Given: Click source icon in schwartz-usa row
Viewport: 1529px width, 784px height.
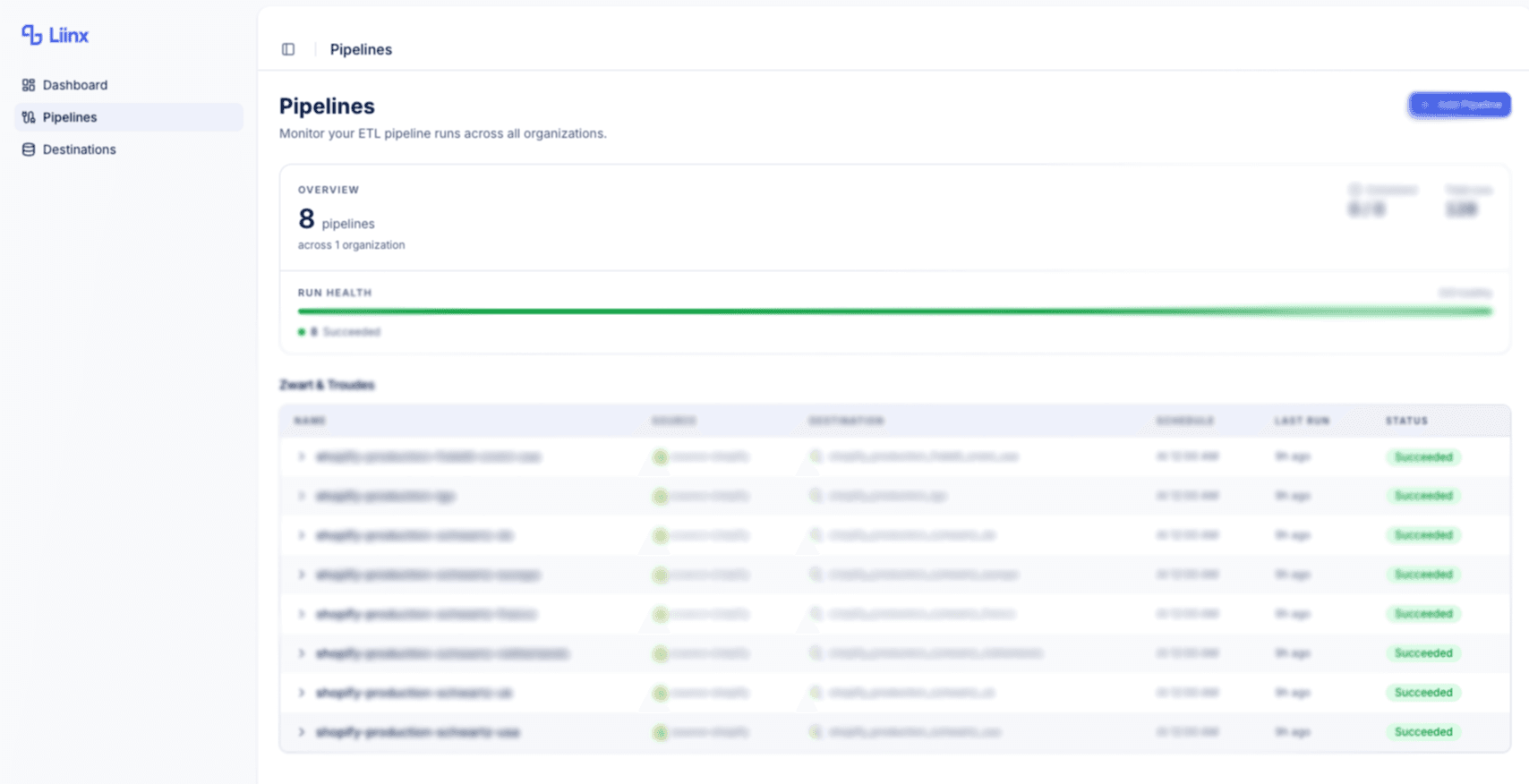Looking at the screenshot, I should click(660, 732).
